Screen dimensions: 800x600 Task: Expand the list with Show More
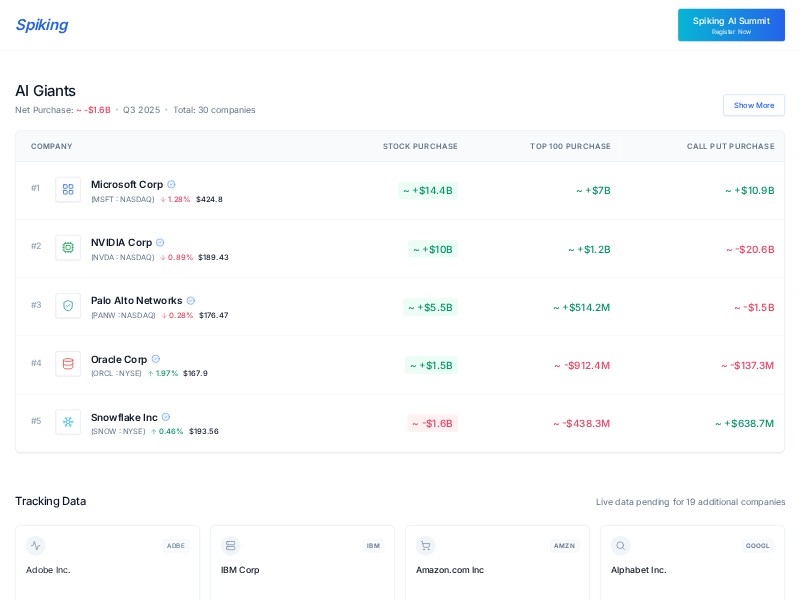point(754,105)
